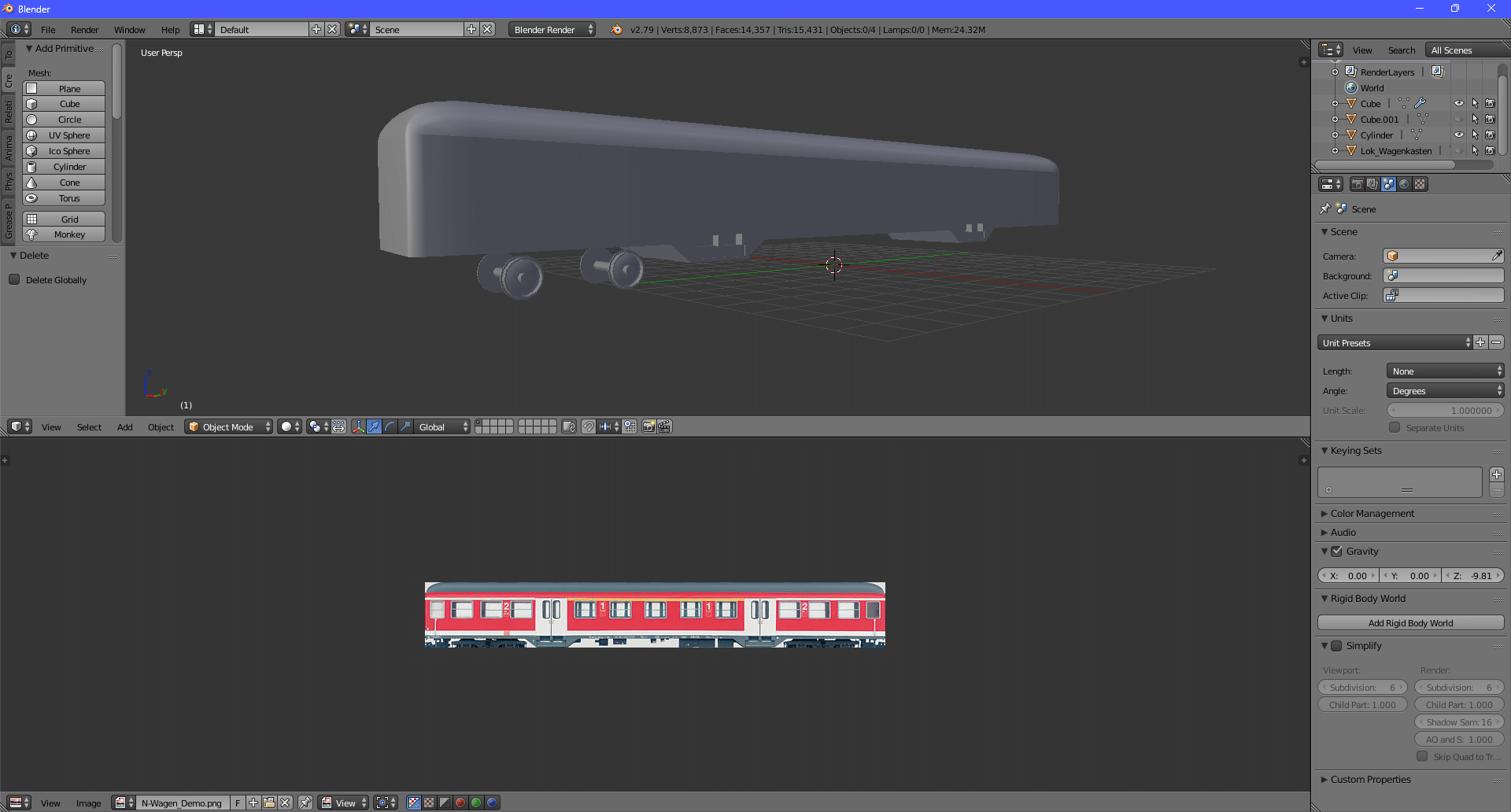The image size is (1511, 812).
Task: Toggle the Gravity checkbox
Action: [1336, 552]
